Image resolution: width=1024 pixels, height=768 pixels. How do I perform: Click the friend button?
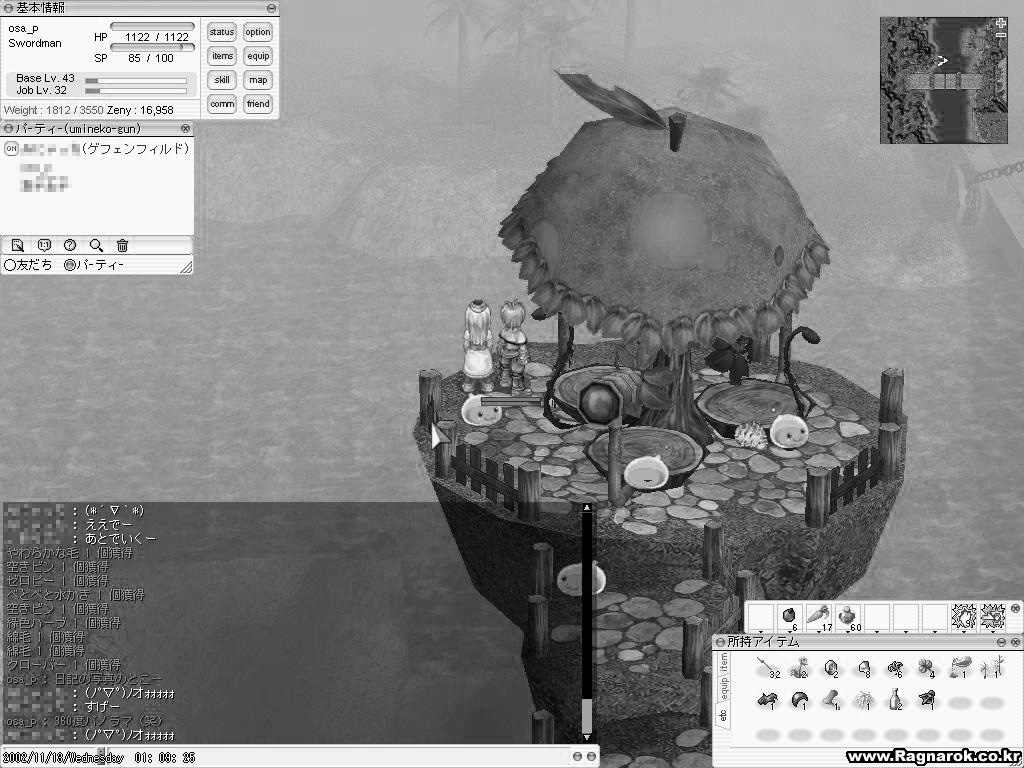click(258, 104)
